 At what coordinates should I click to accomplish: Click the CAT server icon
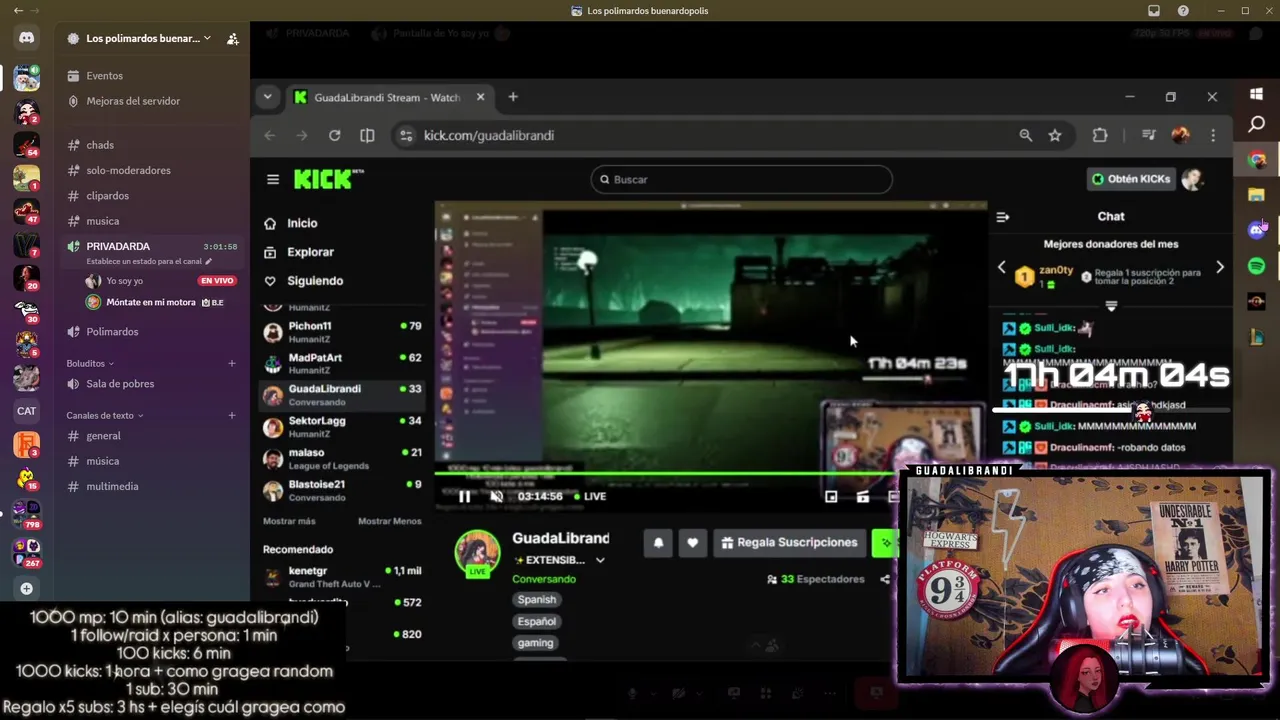(x=27, y=411)
